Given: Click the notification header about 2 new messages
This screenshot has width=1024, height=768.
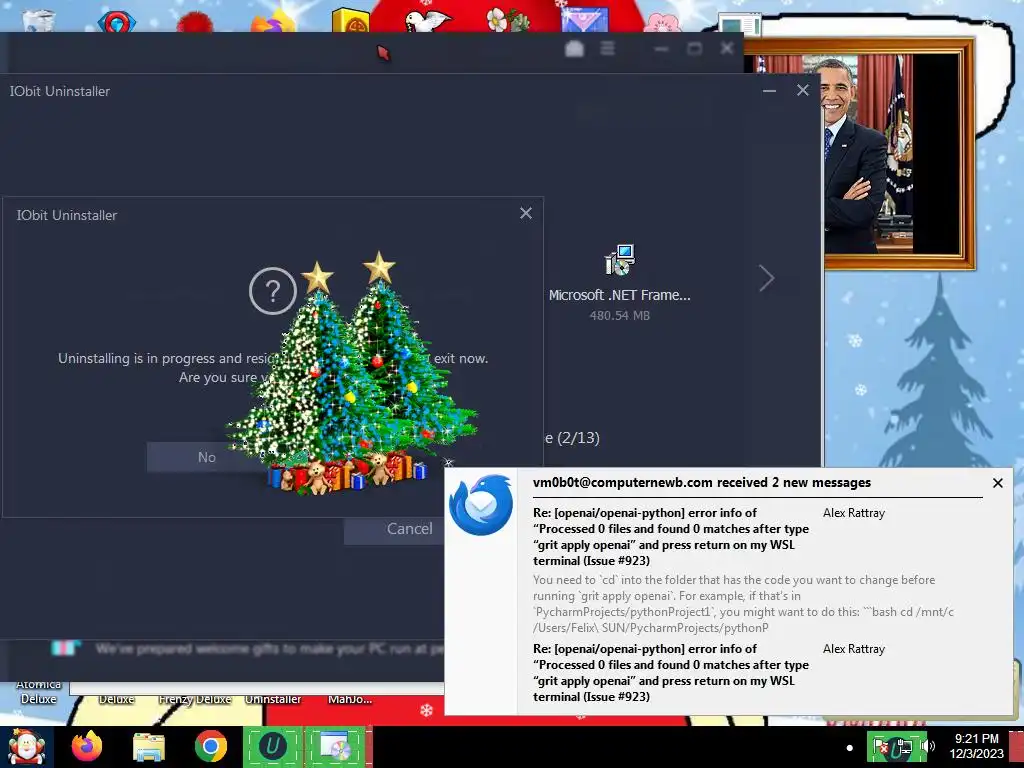Looking at the screenshot, I should (x=701, y=483).
